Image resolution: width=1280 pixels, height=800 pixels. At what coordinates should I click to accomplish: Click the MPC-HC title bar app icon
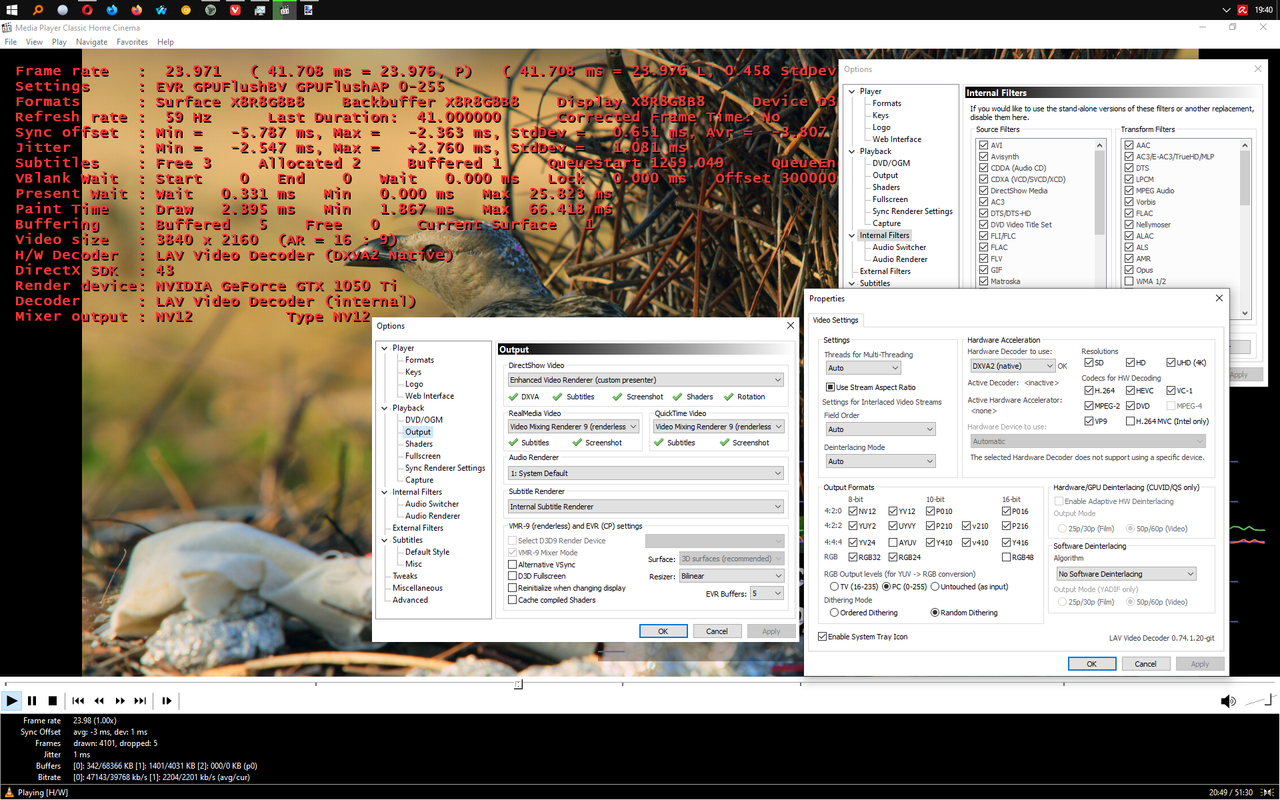click(x=8, y=27)
